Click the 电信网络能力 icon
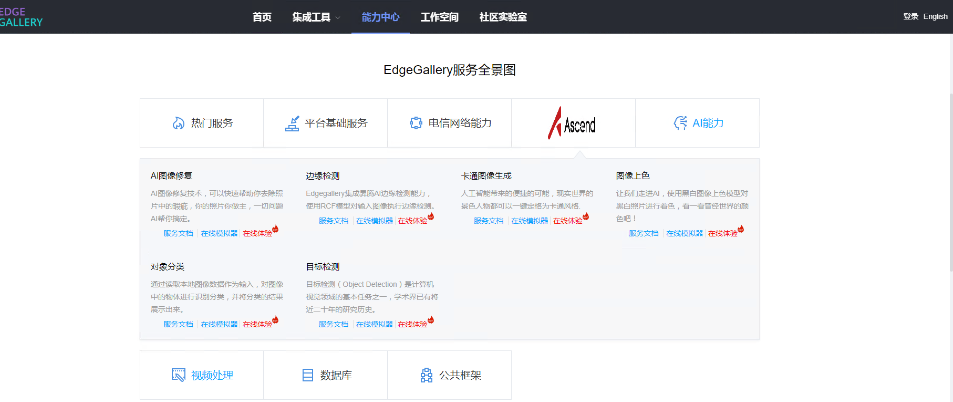The image size is (953, 402). [x=416, y=123]
